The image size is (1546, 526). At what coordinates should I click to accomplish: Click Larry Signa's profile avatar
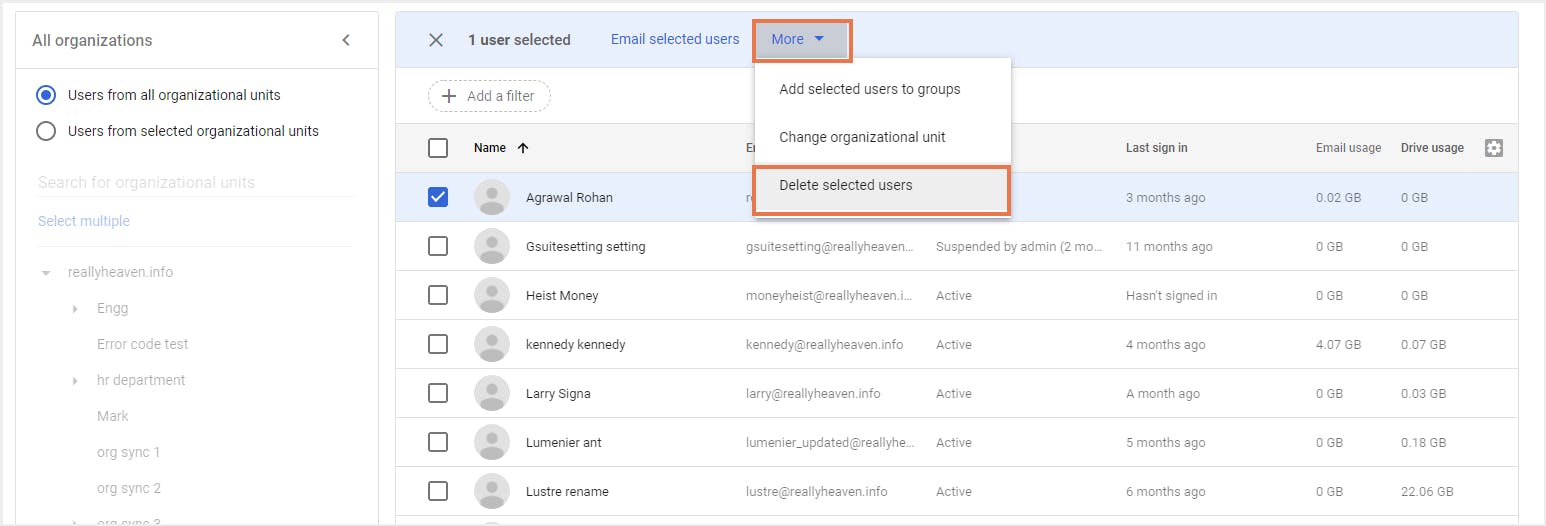point(491,393)
